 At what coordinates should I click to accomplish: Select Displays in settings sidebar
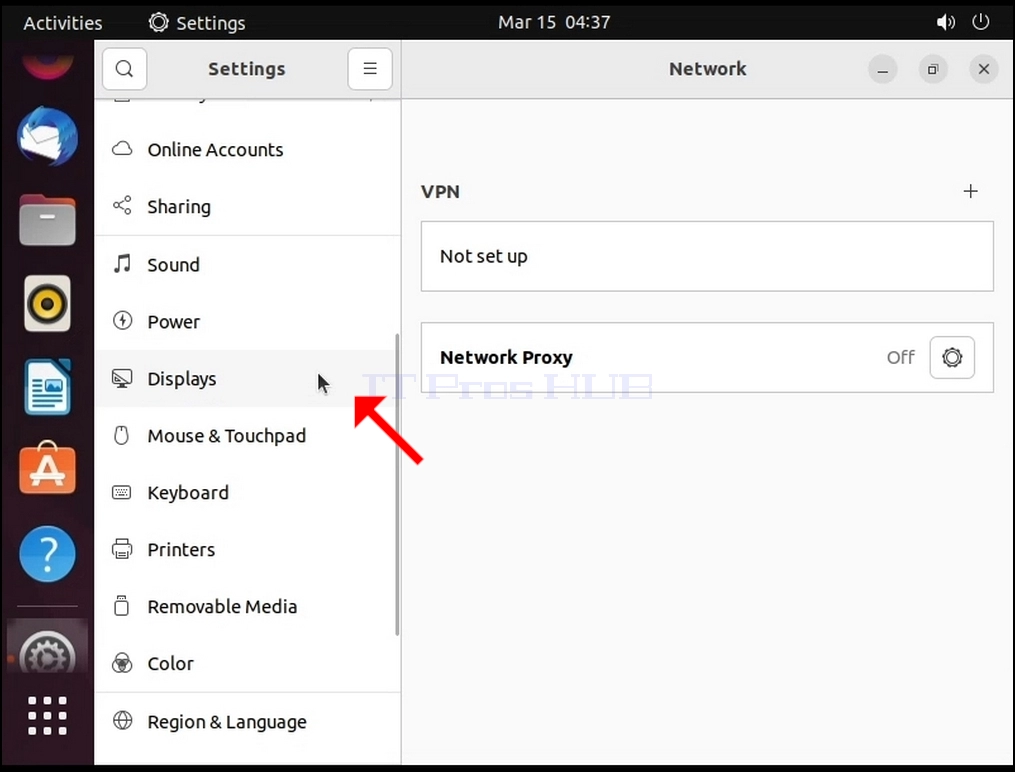click(x=246, y=379)
